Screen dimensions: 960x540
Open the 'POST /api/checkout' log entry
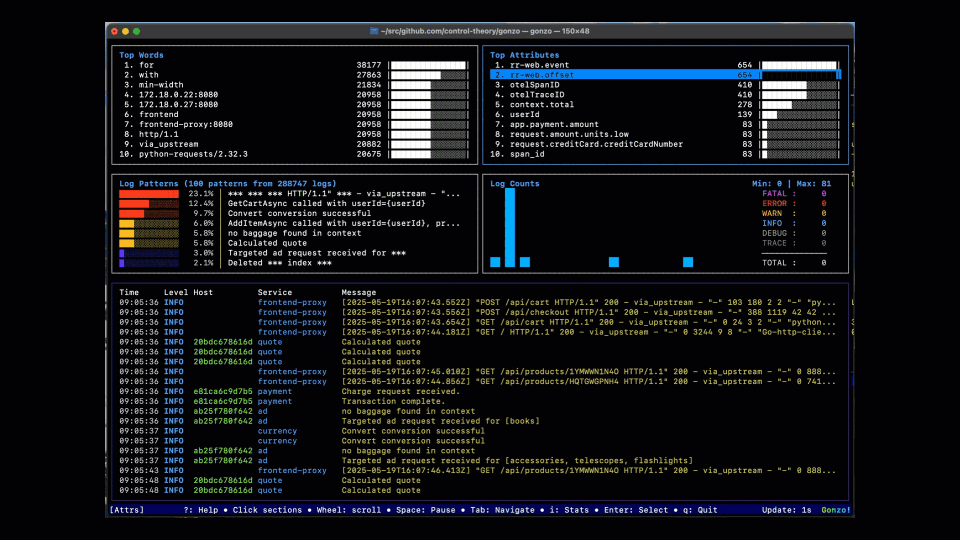[x=478, y=312]
